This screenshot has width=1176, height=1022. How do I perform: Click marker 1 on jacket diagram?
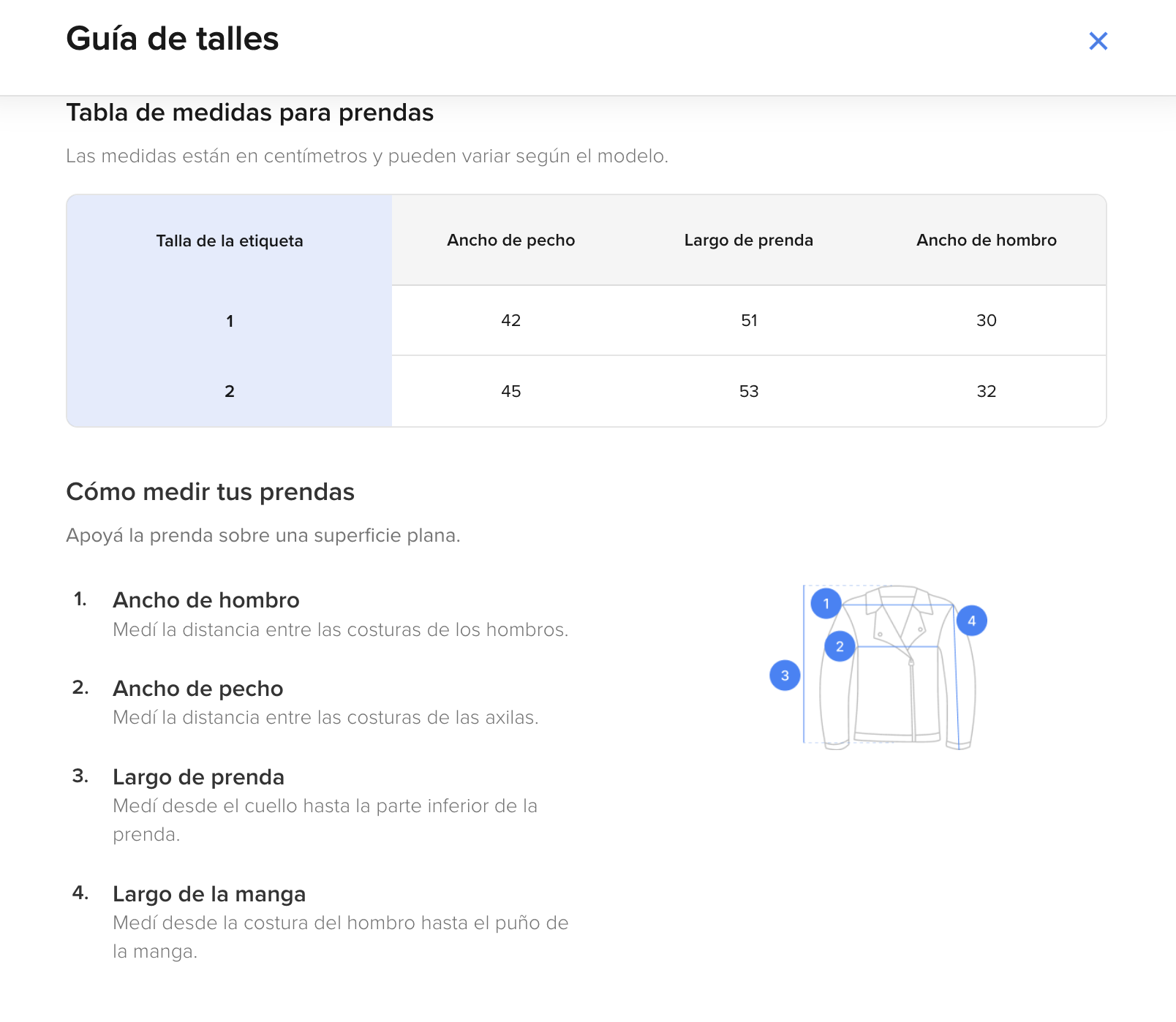tap(826, 603)
